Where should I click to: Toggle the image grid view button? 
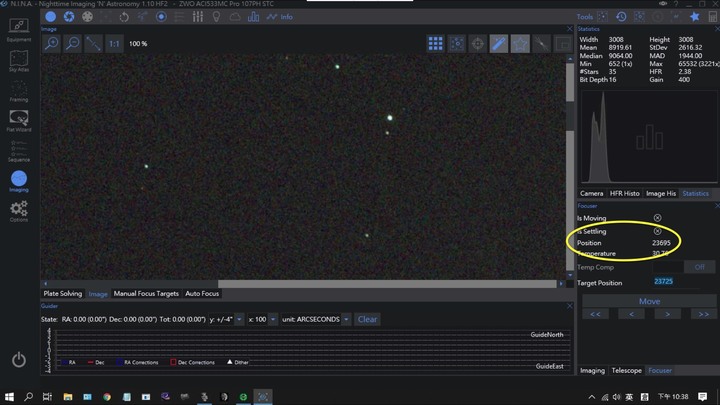coord(436,43)
